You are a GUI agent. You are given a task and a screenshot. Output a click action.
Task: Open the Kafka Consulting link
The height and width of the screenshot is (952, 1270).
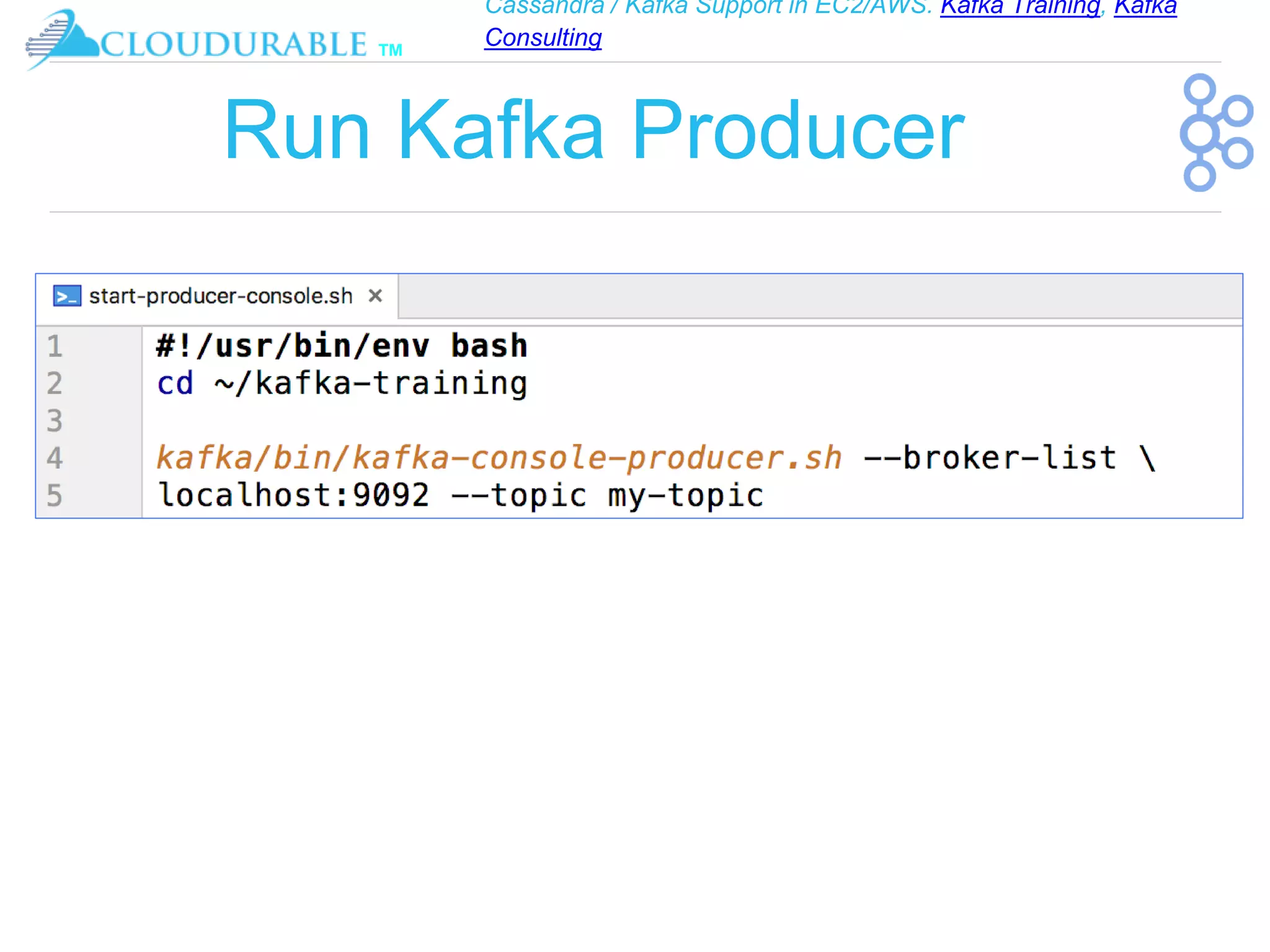point(543,38)
